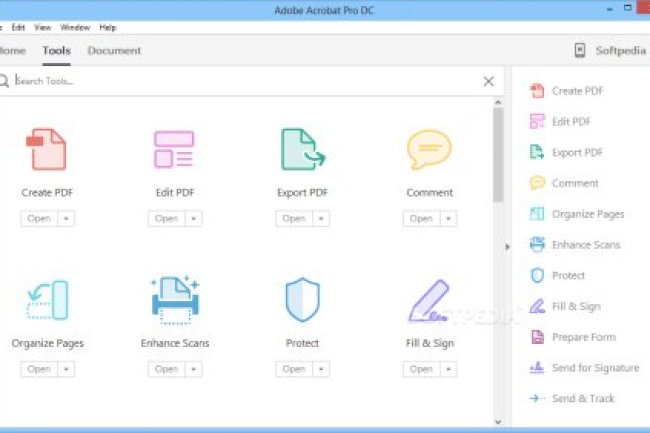Viewport: 650px width, 433px height.
Task: Expand the Enhance Scans Open dropdown arrow
Action: 194,369
